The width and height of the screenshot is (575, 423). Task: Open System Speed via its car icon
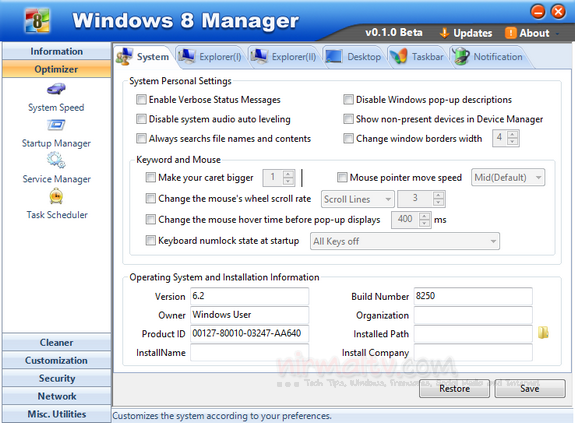pyautogui.click(x=56, y=89)
